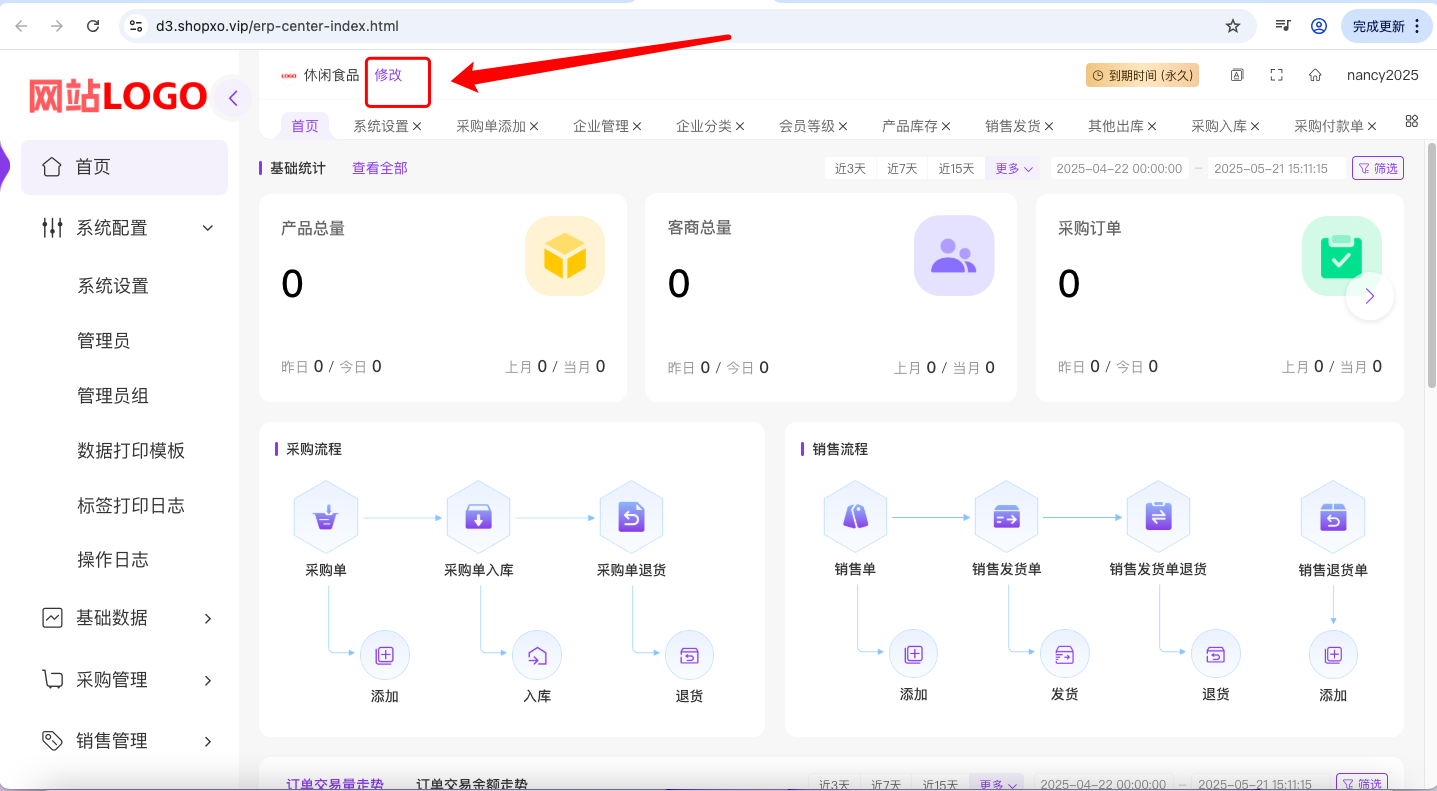The image size is (1437, 791).
Task: Click the 销售单 hexagon icon
Action: 856,516
